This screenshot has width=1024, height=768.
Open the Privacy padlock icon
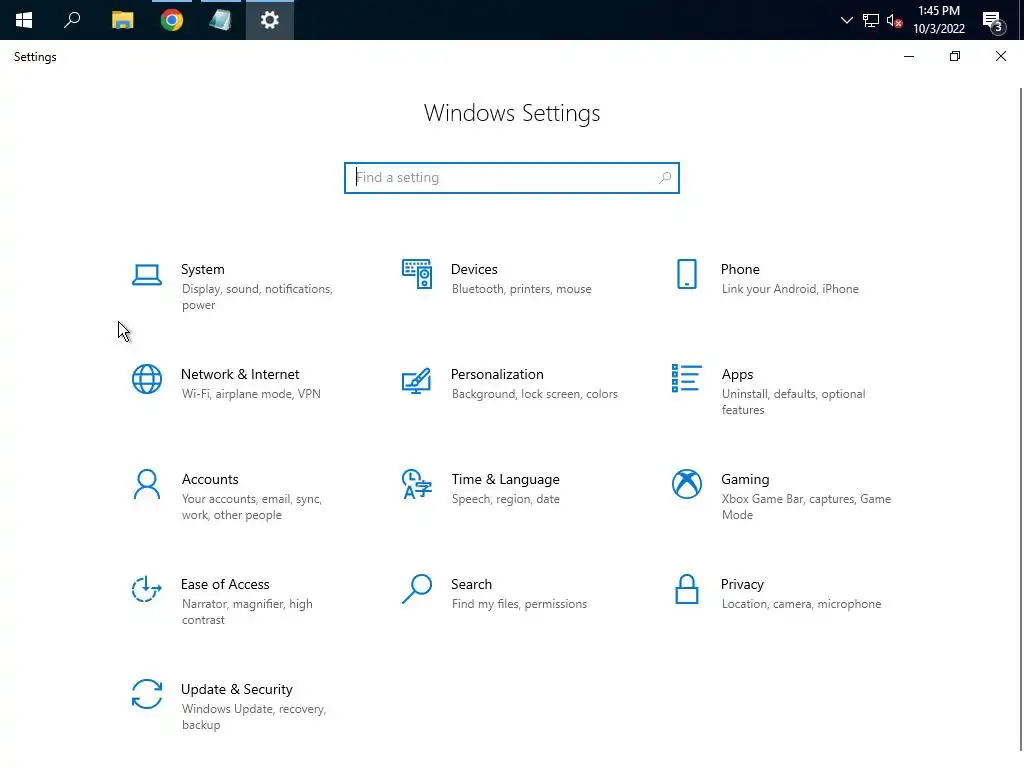[x=686, y=589]
